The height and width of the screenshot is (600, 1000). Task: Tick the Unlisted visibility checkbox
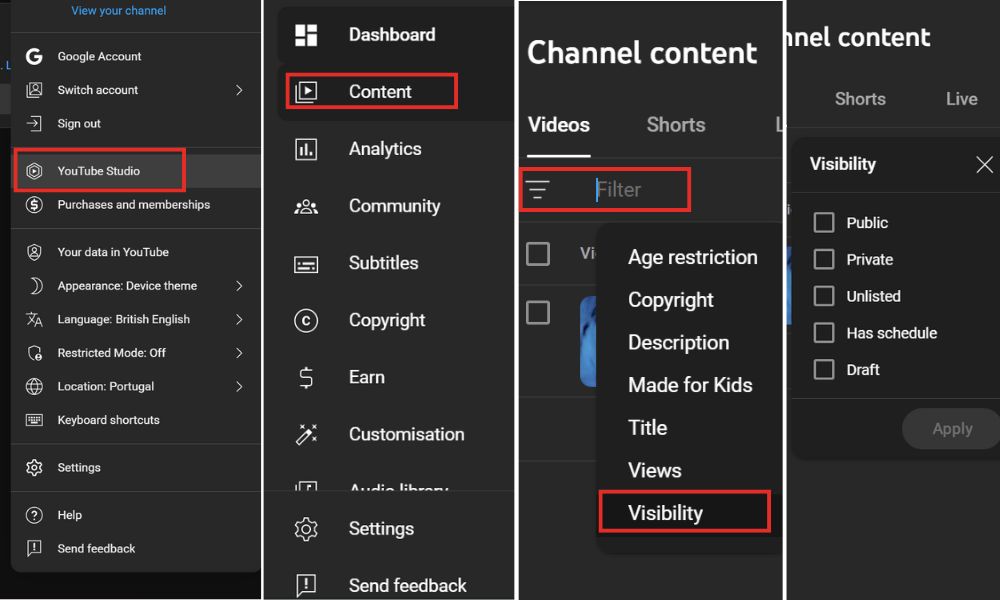pyautogui.click(x=824, y=296)
